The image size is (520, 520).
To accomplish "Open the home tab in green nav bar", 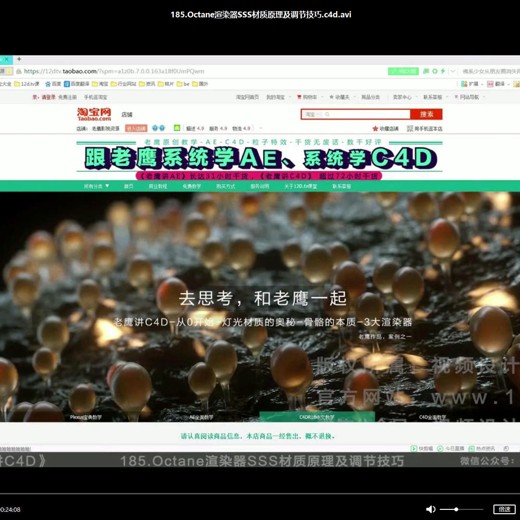I will tap(129, 186).
